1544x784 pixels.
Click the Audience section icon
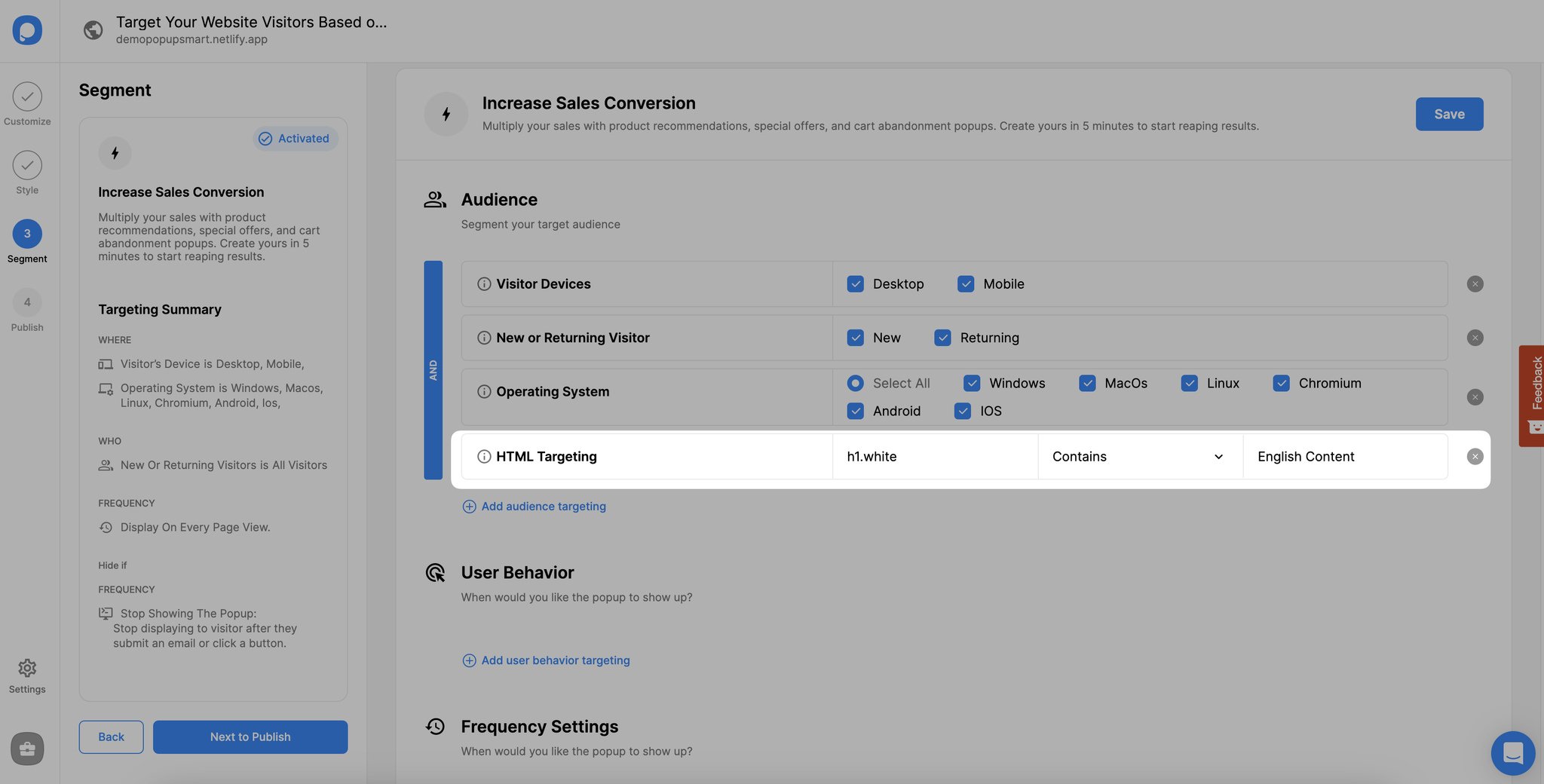(x=434, y=199)
